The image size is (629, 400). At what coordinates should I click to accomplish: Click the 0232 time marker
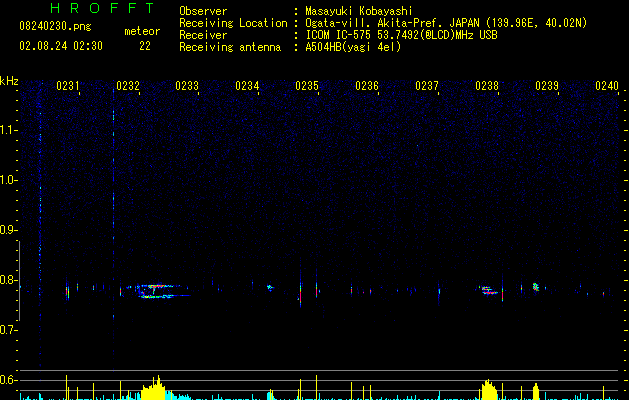pyautogui.click(x=128, y=86)
